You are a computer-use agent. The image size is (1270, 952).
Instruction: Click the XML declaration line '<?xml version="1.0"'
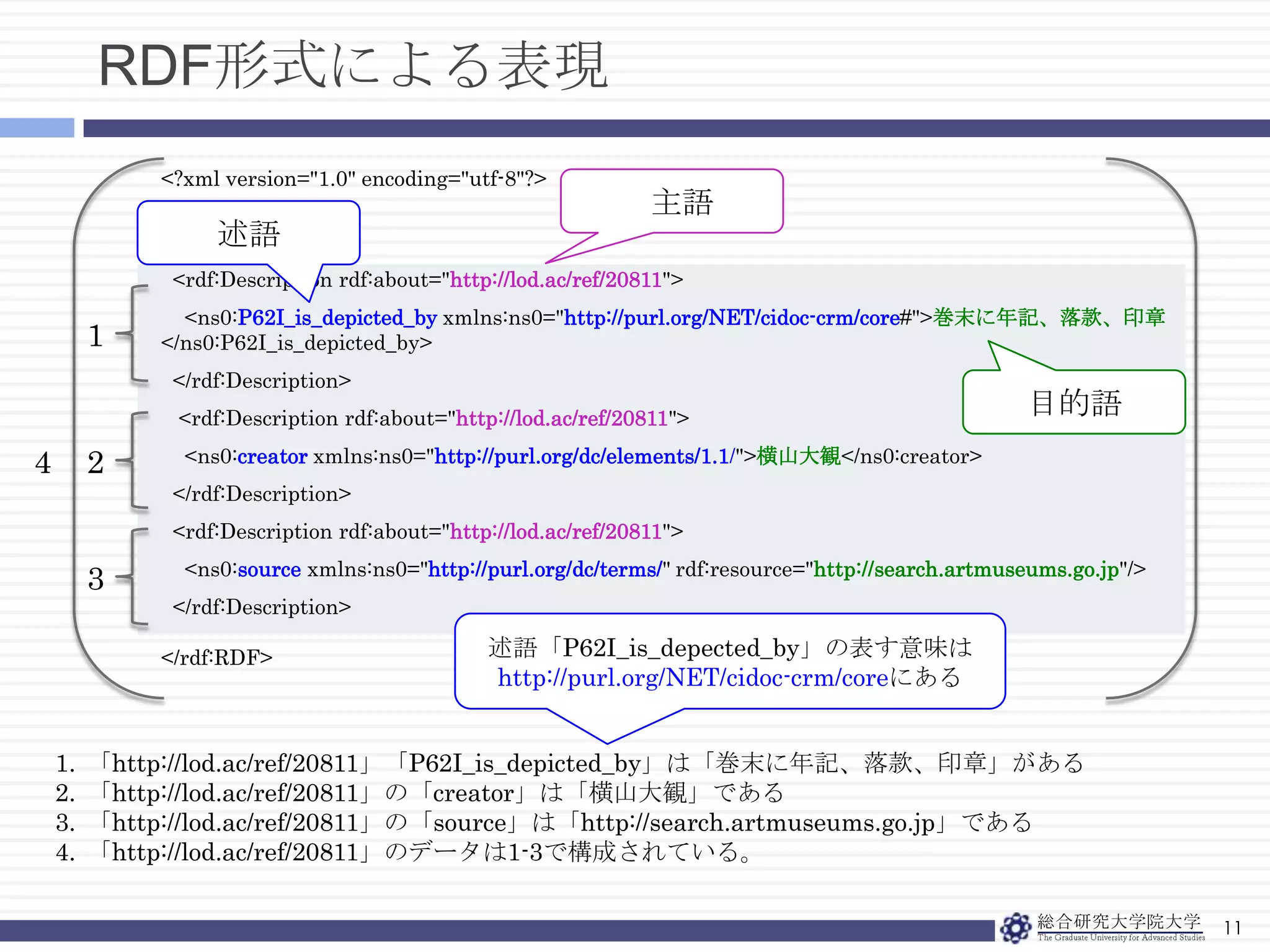353,179
